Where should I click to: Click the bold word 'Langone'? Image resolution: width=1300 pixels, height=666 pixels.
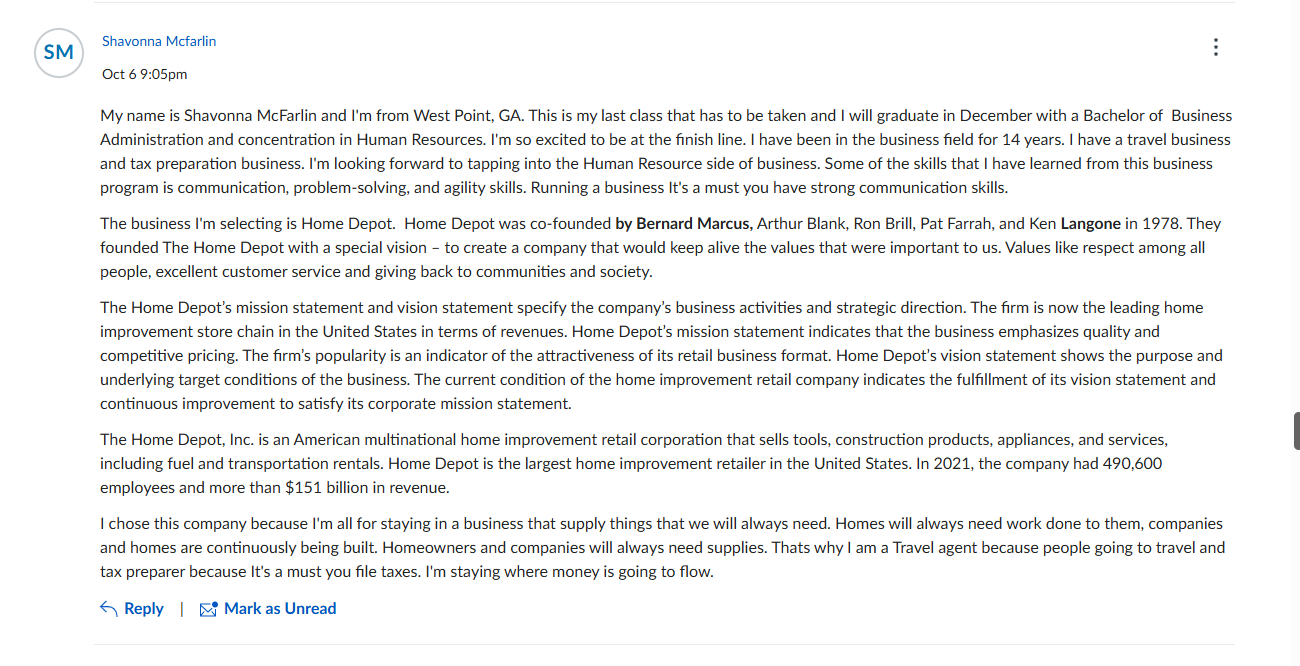tap(1090, 223)
